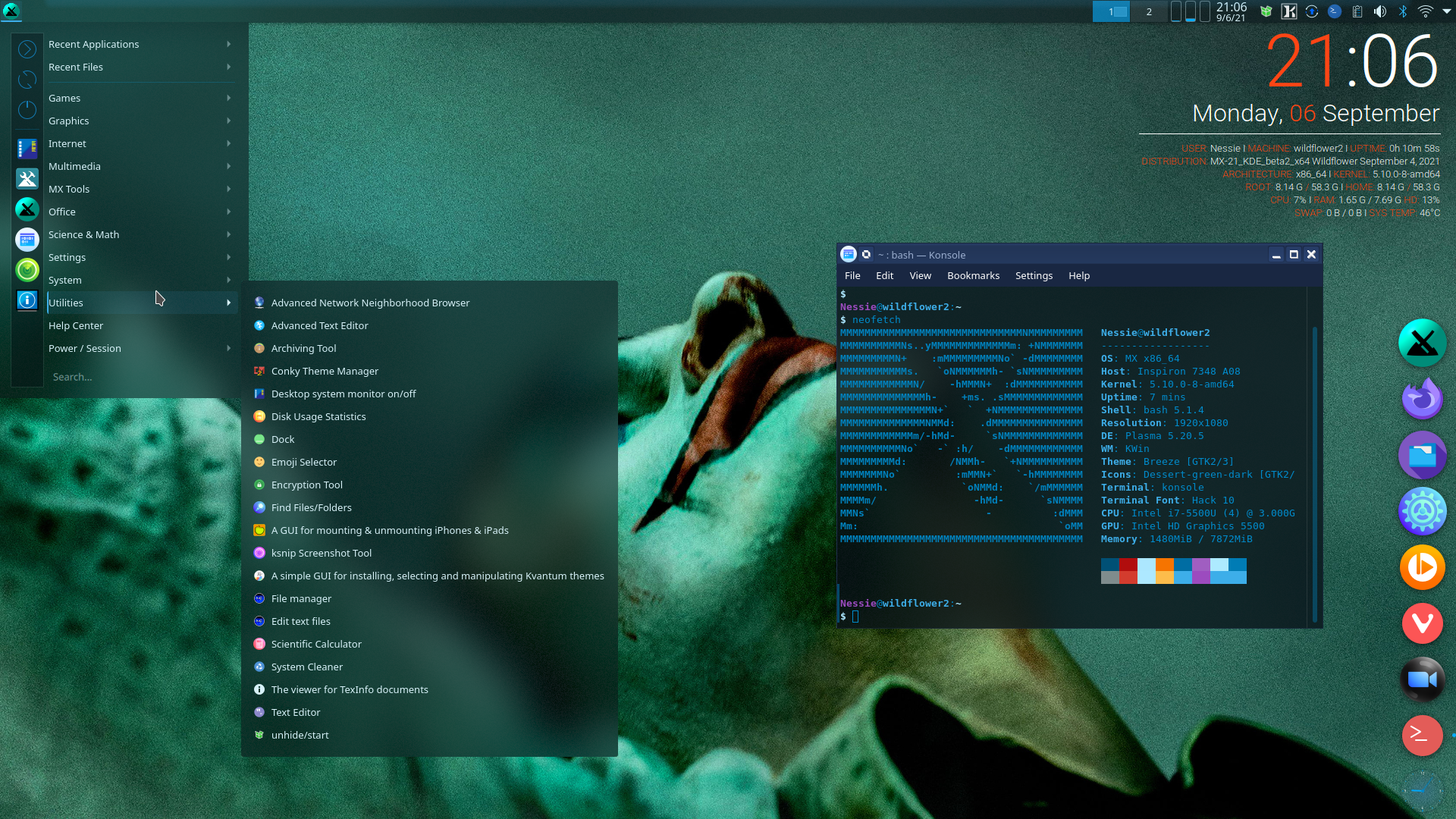Click the Konsole app icon in title bar
This screenshot has height=819, width=1456.
pos(849,255)
